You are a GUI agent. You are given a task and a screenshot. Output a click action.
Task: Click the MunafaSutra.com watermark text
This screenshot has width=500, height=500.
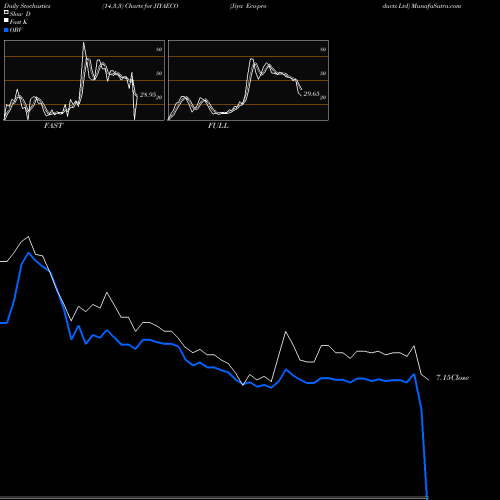tap(436, 6)
